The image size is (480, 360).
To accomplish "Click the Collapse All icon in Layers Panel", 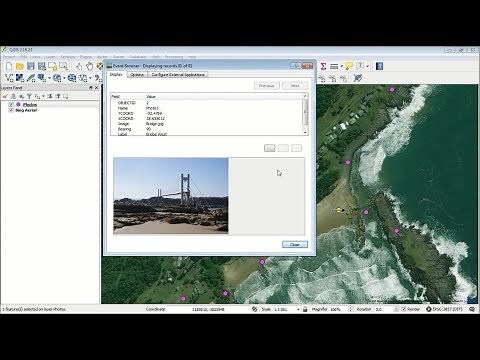I will 58,96.
